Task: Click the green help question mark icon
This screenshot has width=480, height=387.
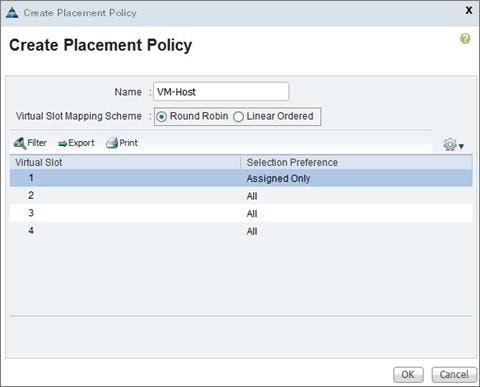Action: pyautogui.click(x=465, y=39)
